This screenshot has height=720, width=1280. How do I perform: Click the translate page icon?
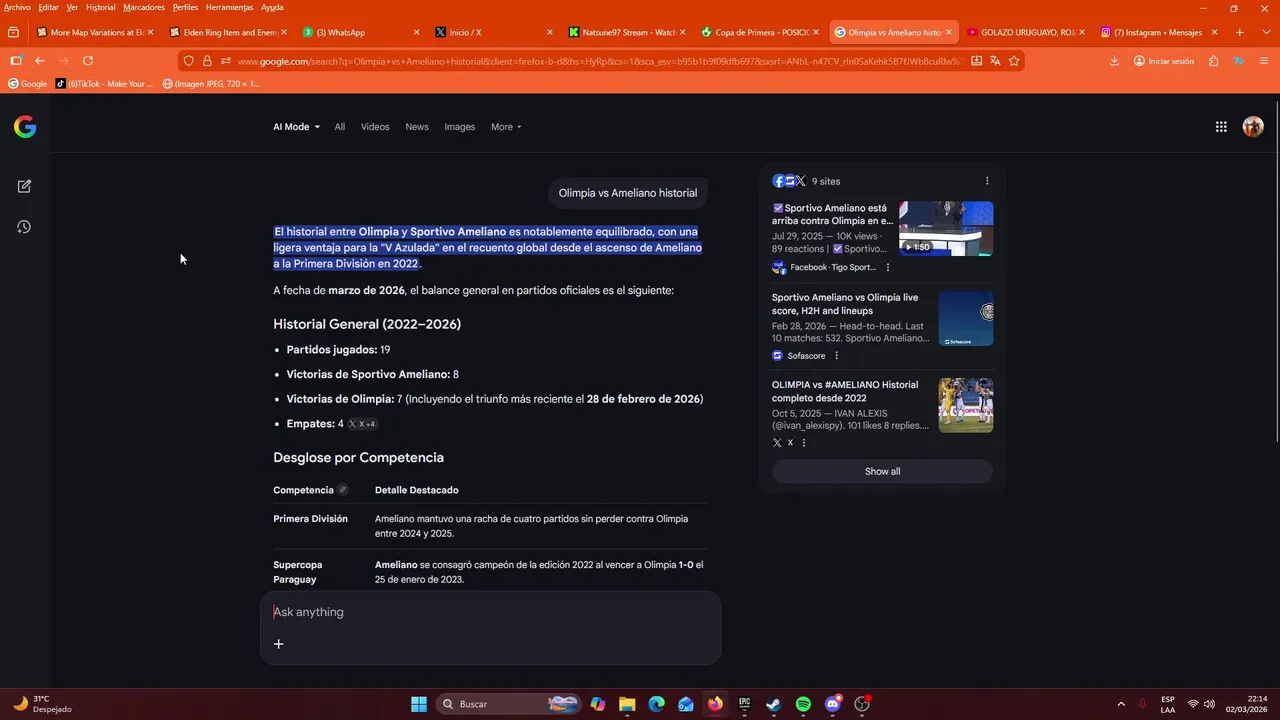point(995,61)
